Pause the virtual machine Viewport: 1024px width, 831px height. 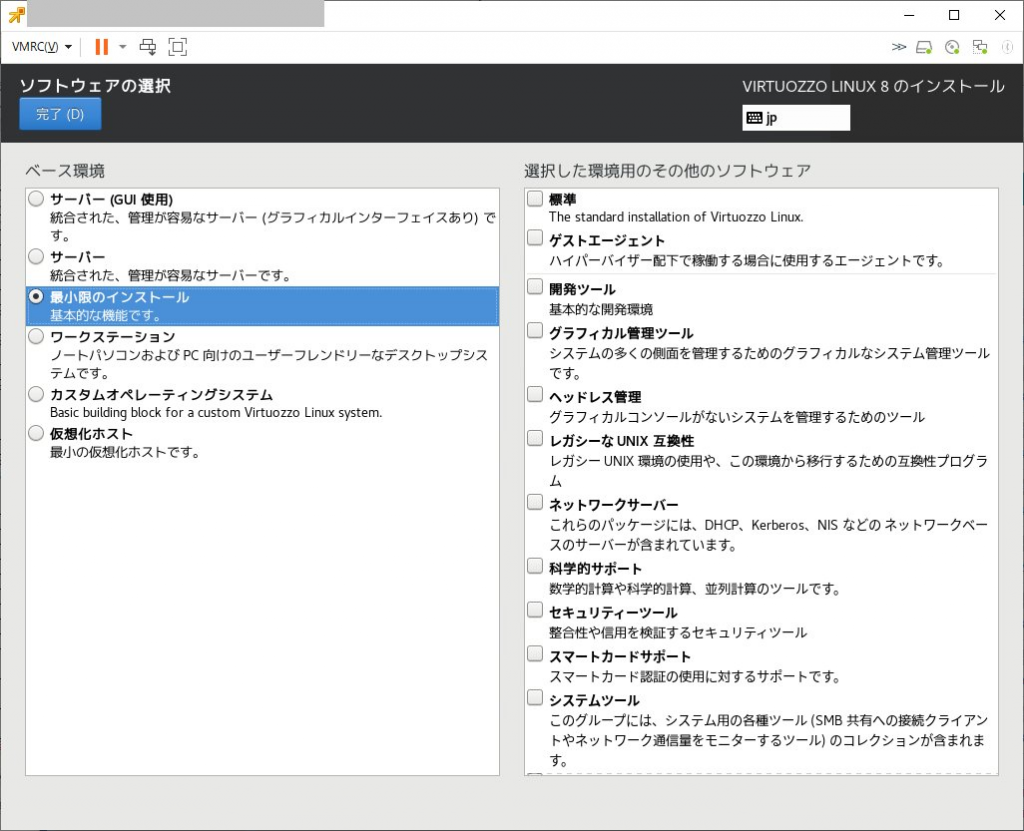[x=101, y=47]
